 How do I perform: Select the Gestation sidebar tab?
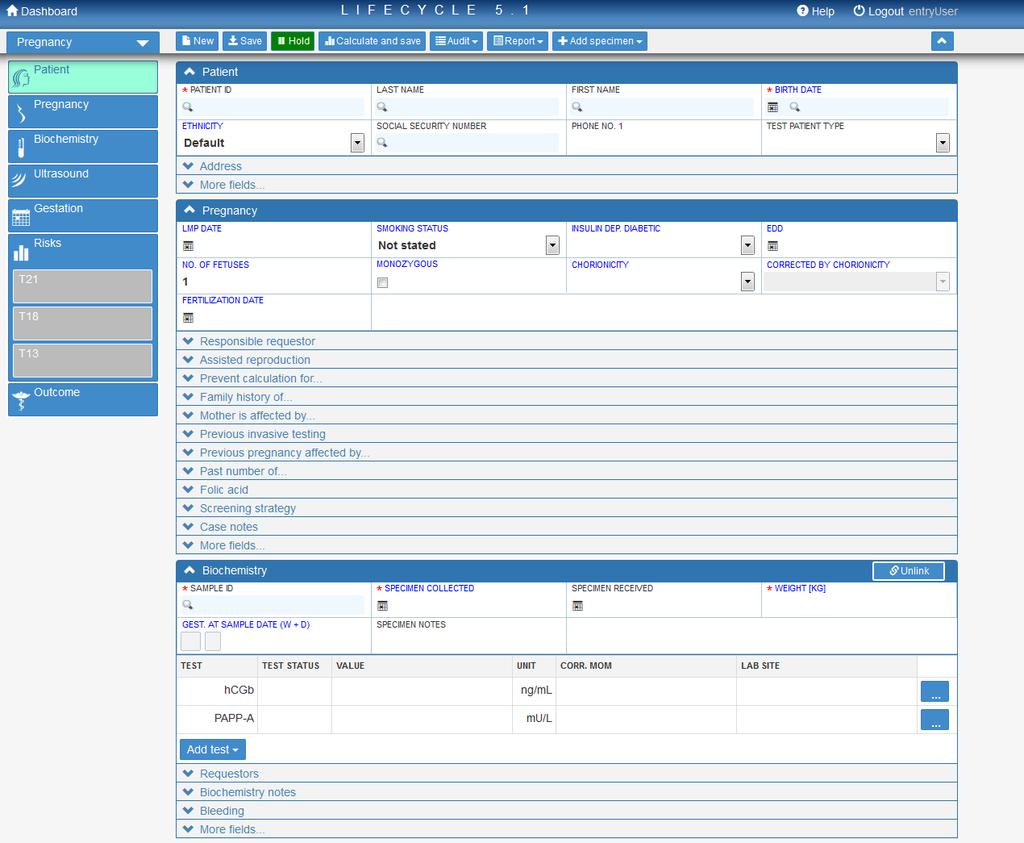[x=83, y=215]
